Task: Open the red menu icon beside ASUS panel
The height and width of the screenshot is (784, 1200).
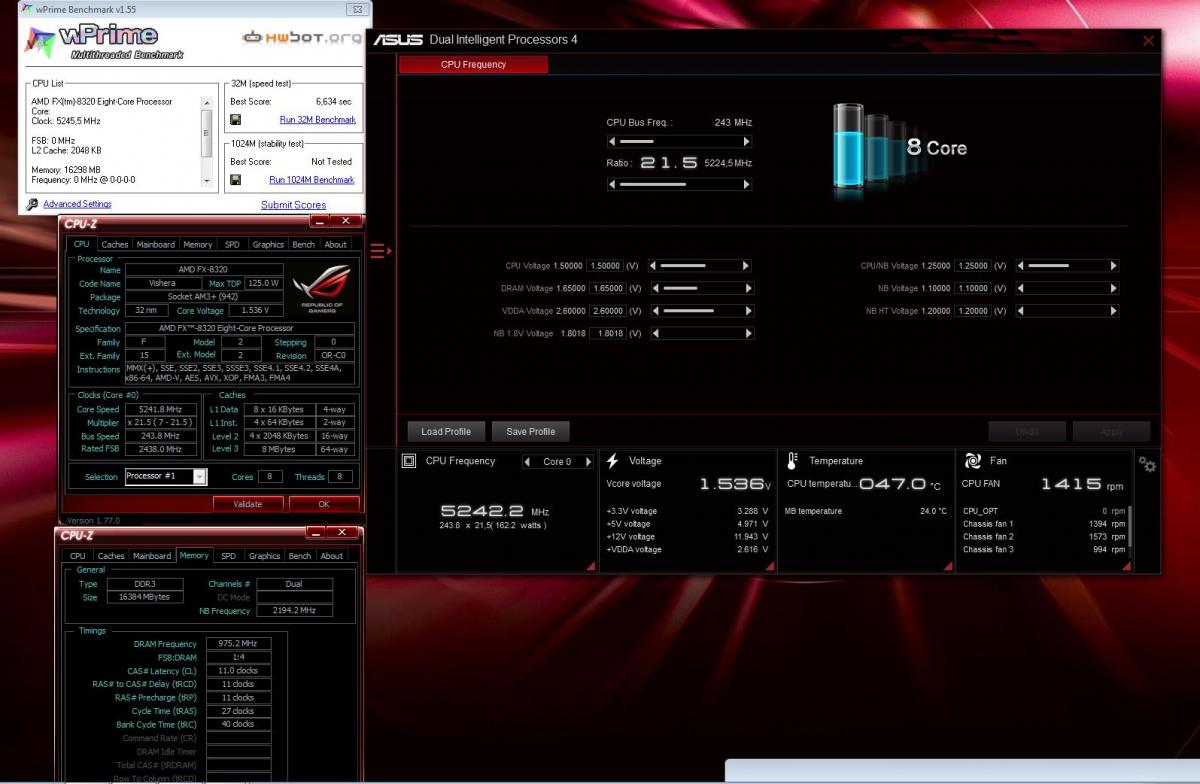Action: [x=379, y=251]
